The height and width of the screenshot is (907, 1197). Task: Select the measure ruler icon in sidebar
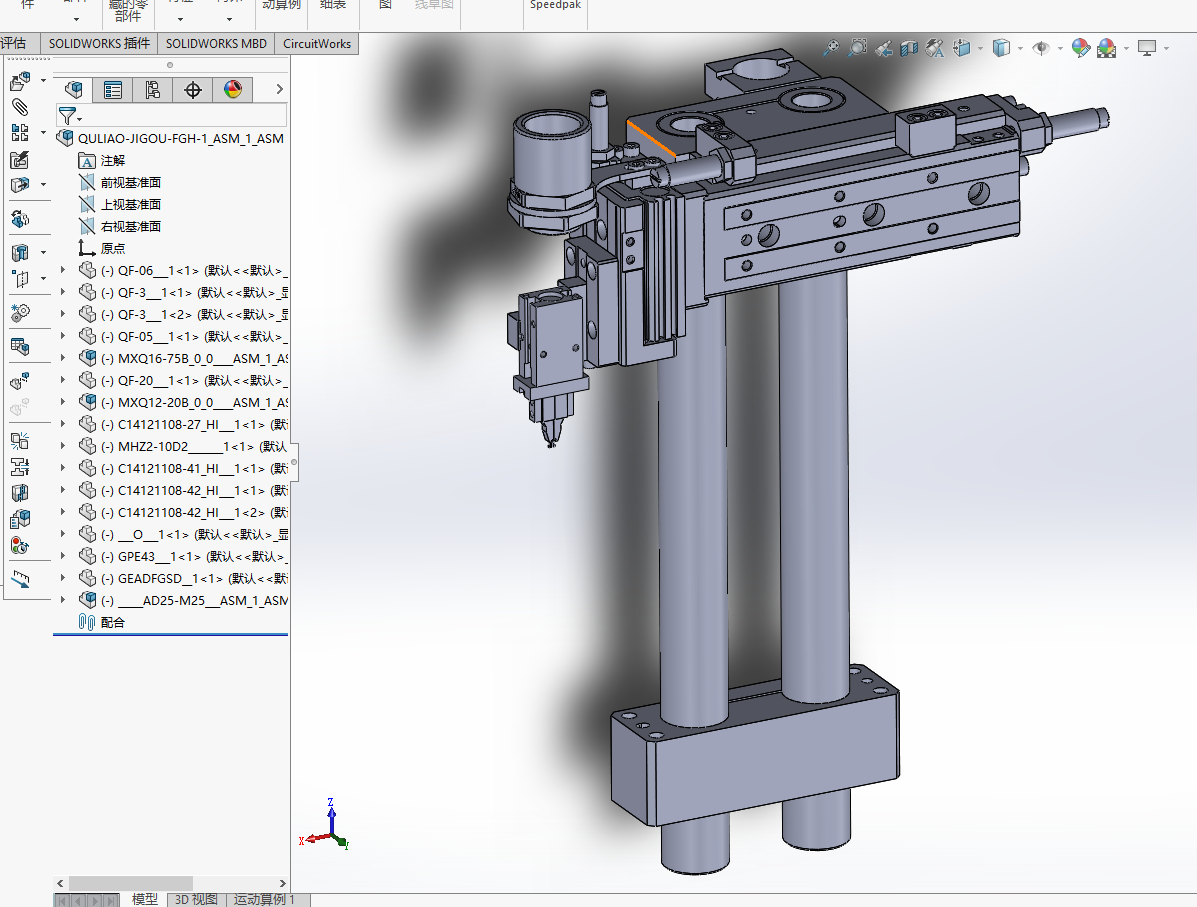click(20, 579)
